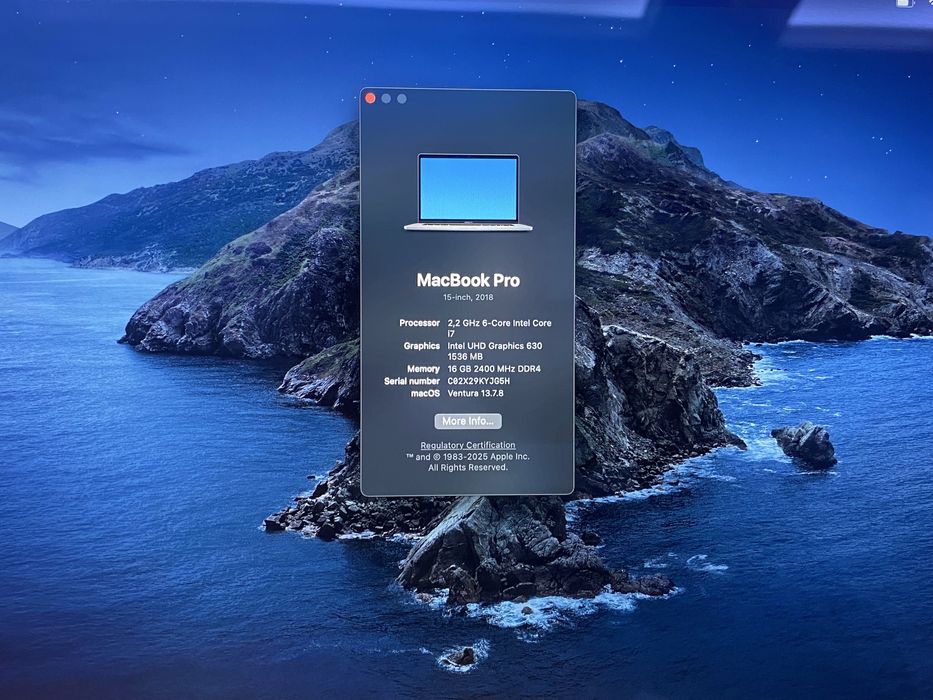933x700 pixels.
Task: Click the Processor label
Action: point(419,323)
